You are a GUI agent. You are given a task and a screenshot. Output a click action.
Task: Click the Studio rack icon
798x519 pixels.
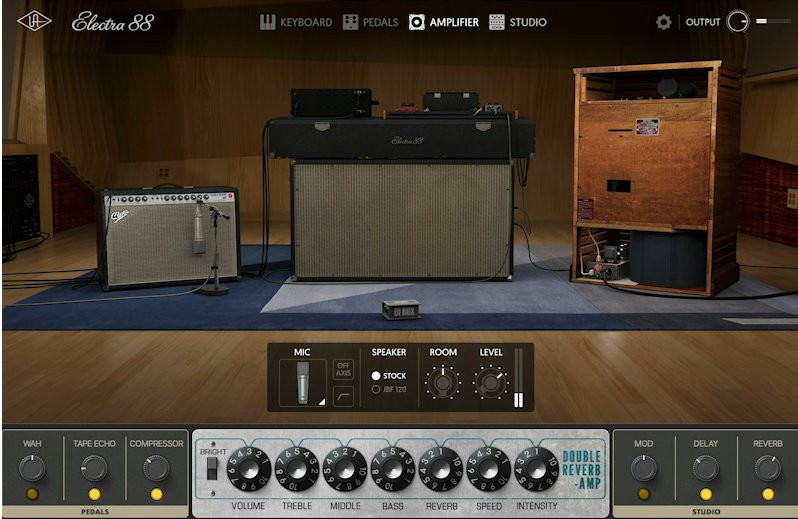tap(497, 22)
